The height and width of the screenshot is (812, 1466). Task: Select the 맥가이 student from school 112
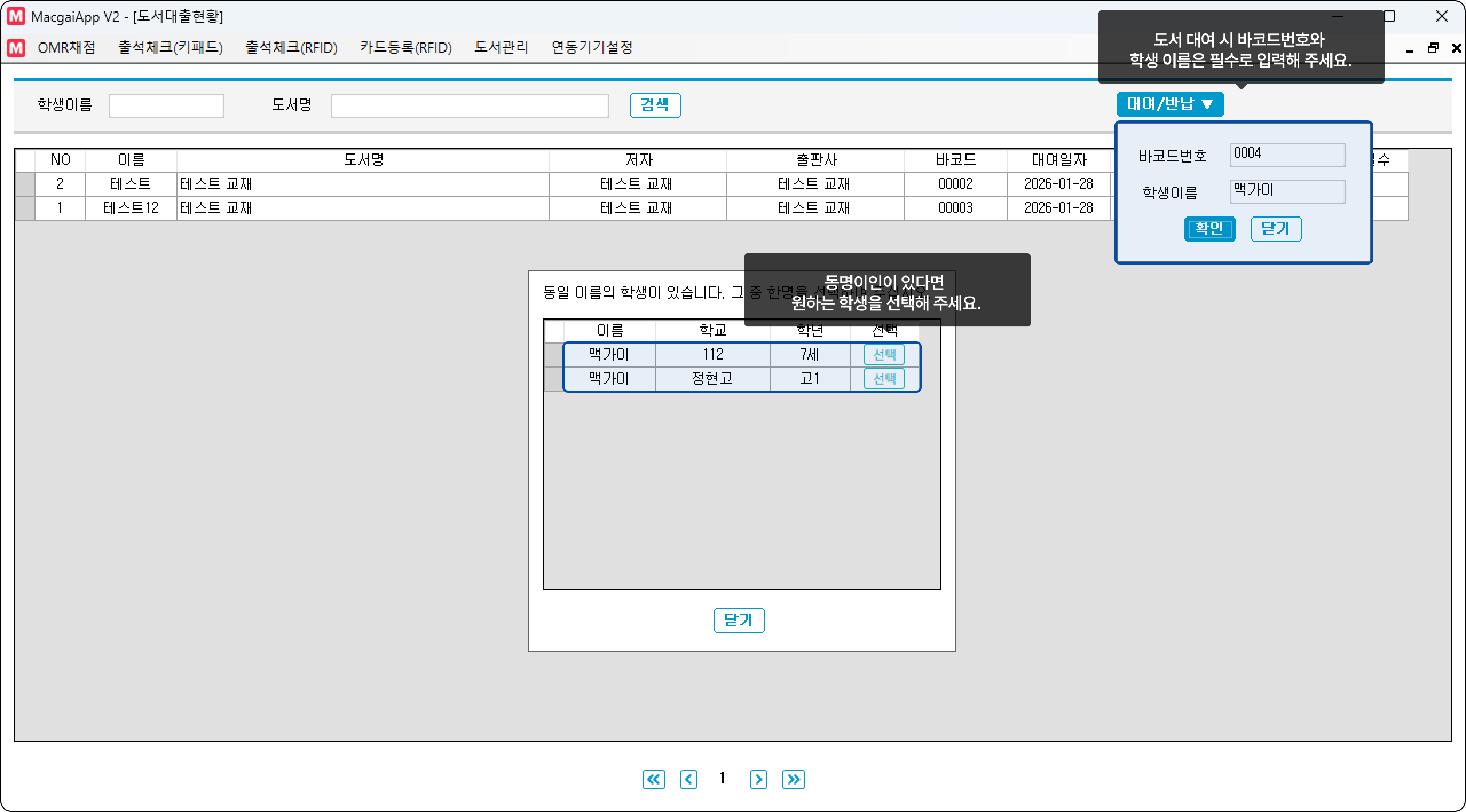coord(884,354)
